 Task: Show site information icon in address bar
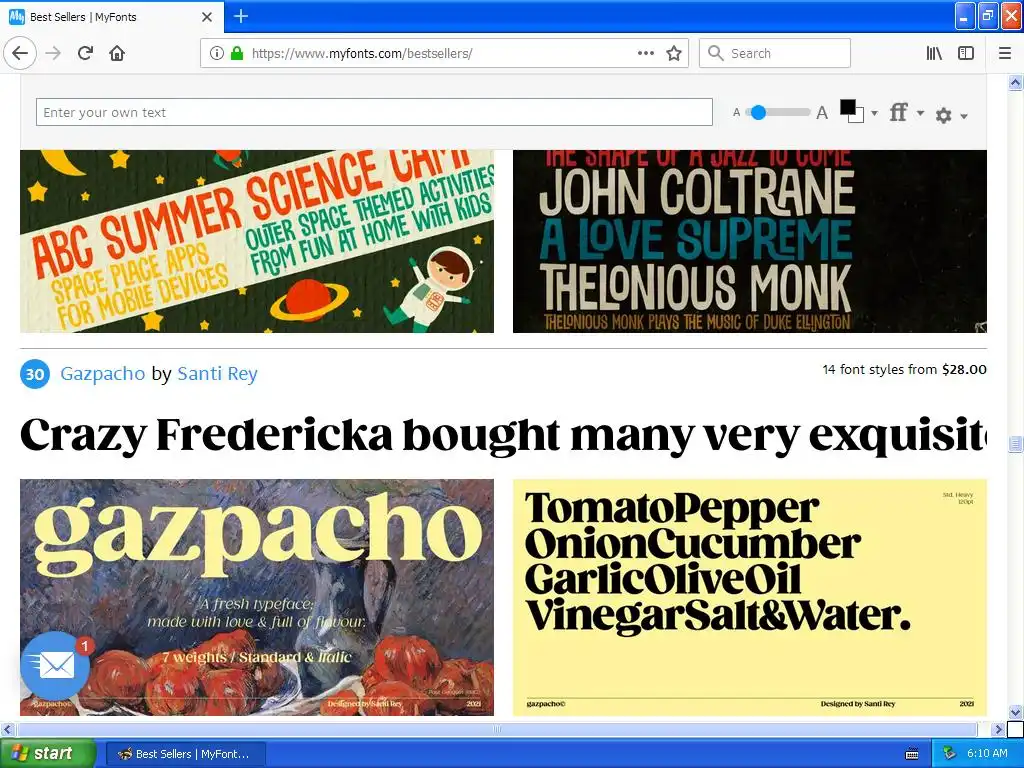click(x=216, y=53)
